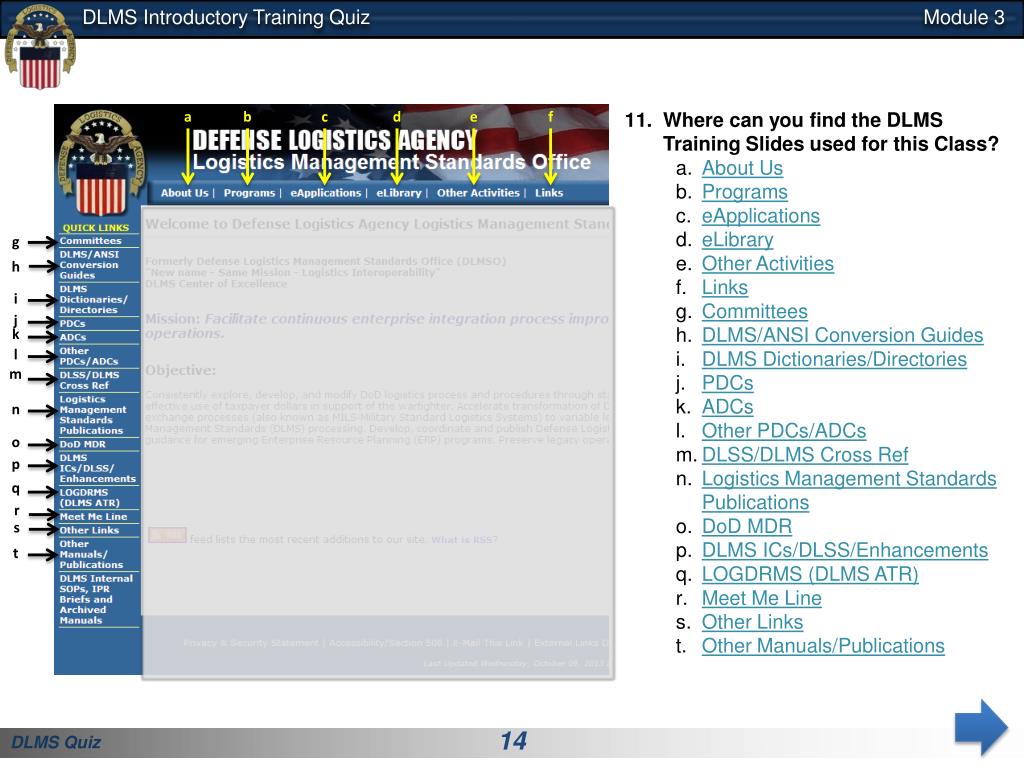Choose answer t. Other Manuals/Publications in quiz list

824,646
